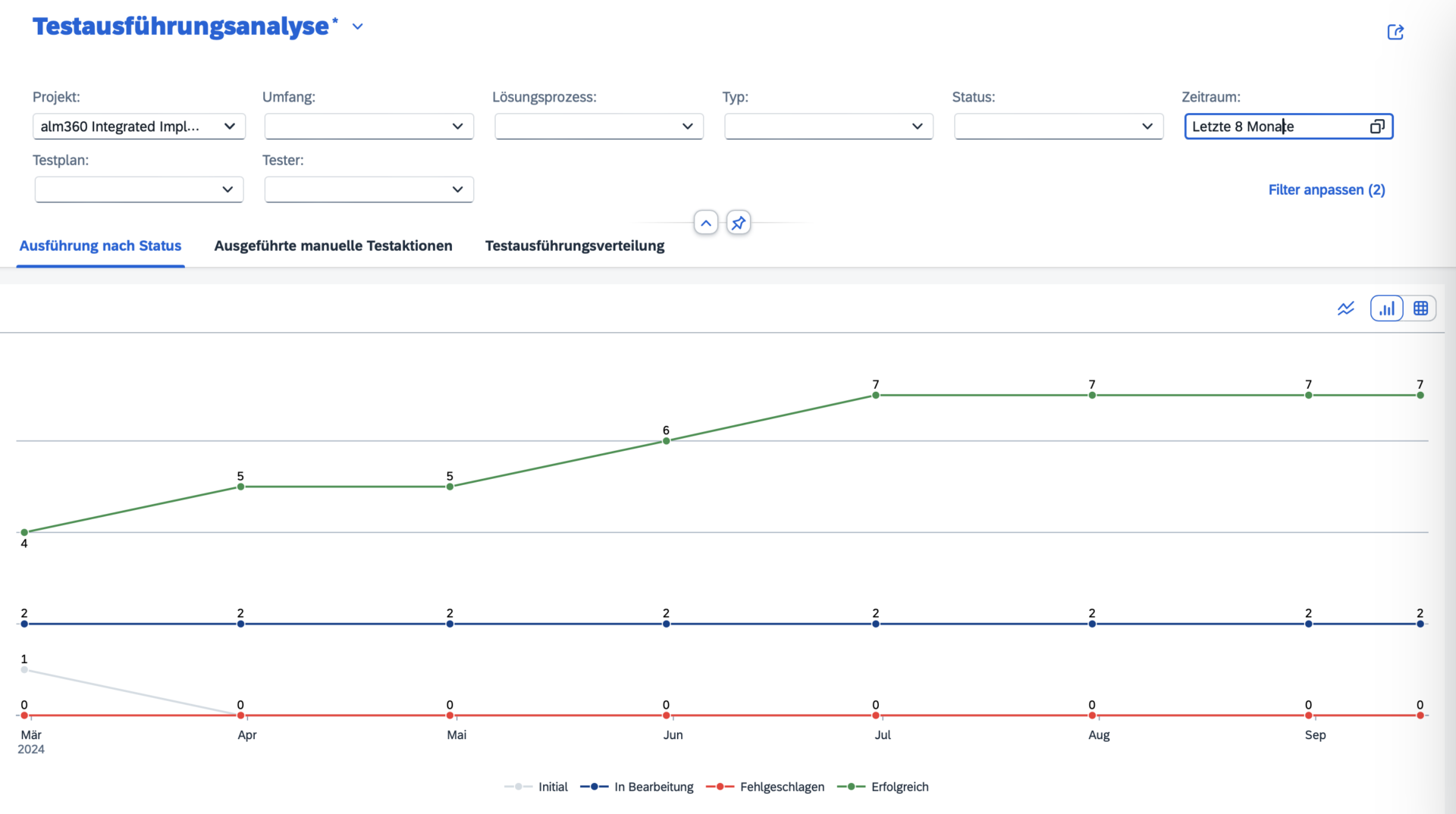Pin the filter header bar
Viewport: 1456px width, 814px height.
738,223
